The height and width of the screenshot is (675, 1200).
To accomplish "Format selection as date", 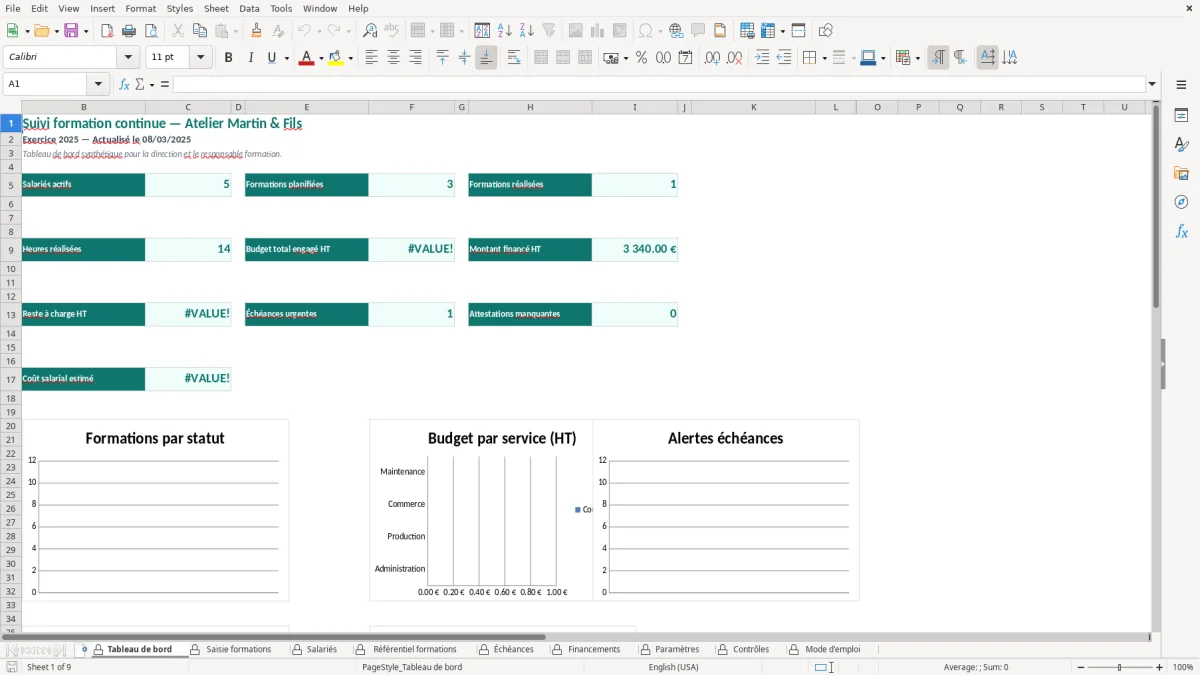I will click(685, 58).
